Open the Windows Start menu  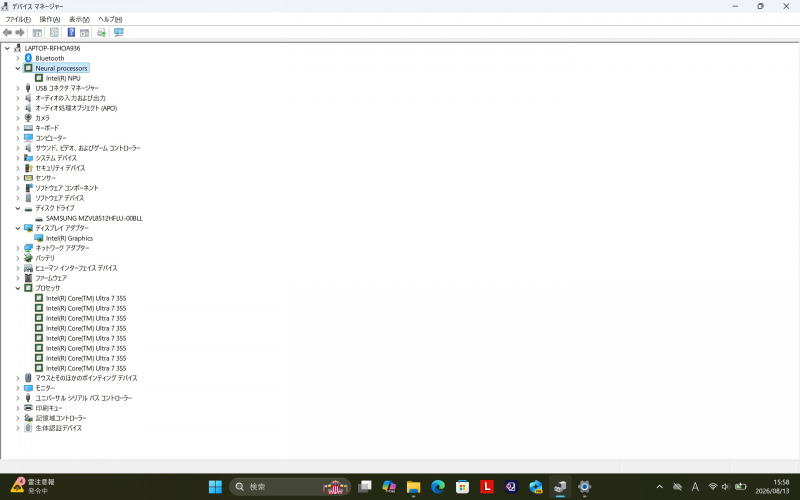215,487
